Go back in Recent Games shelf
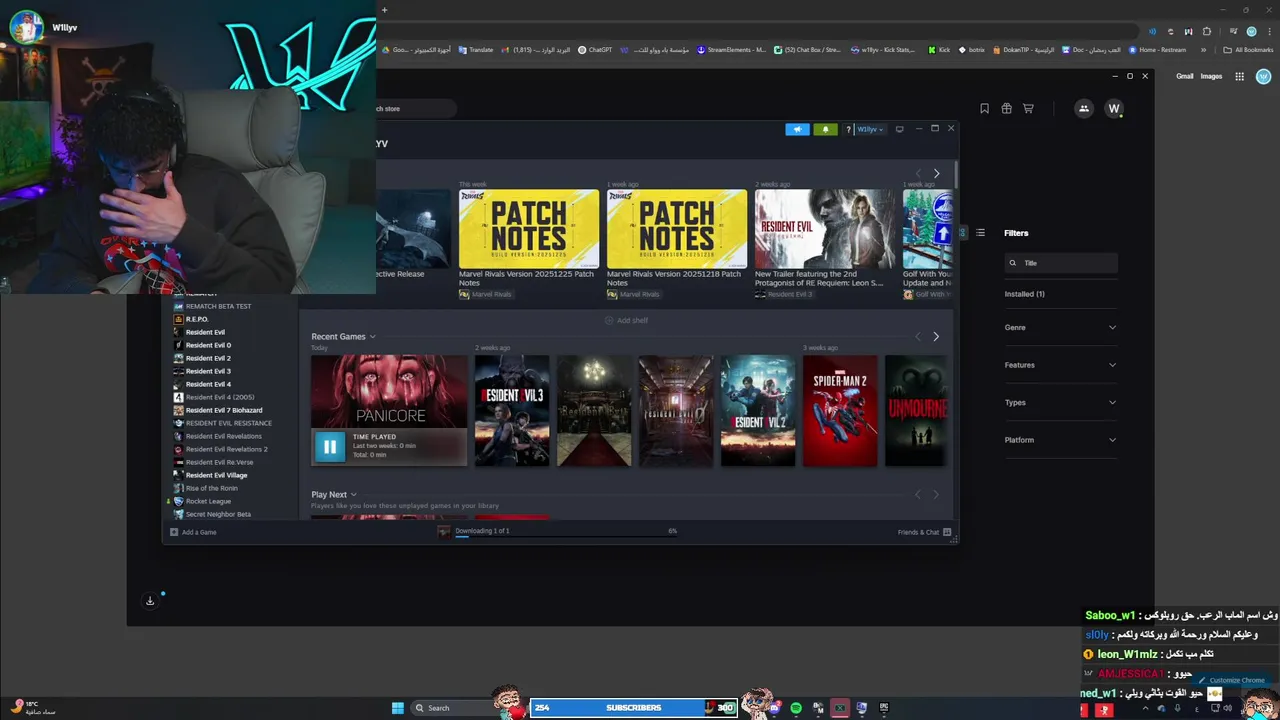The width and height of the screenshot is (1280, 720). click(x=918, y=337)
